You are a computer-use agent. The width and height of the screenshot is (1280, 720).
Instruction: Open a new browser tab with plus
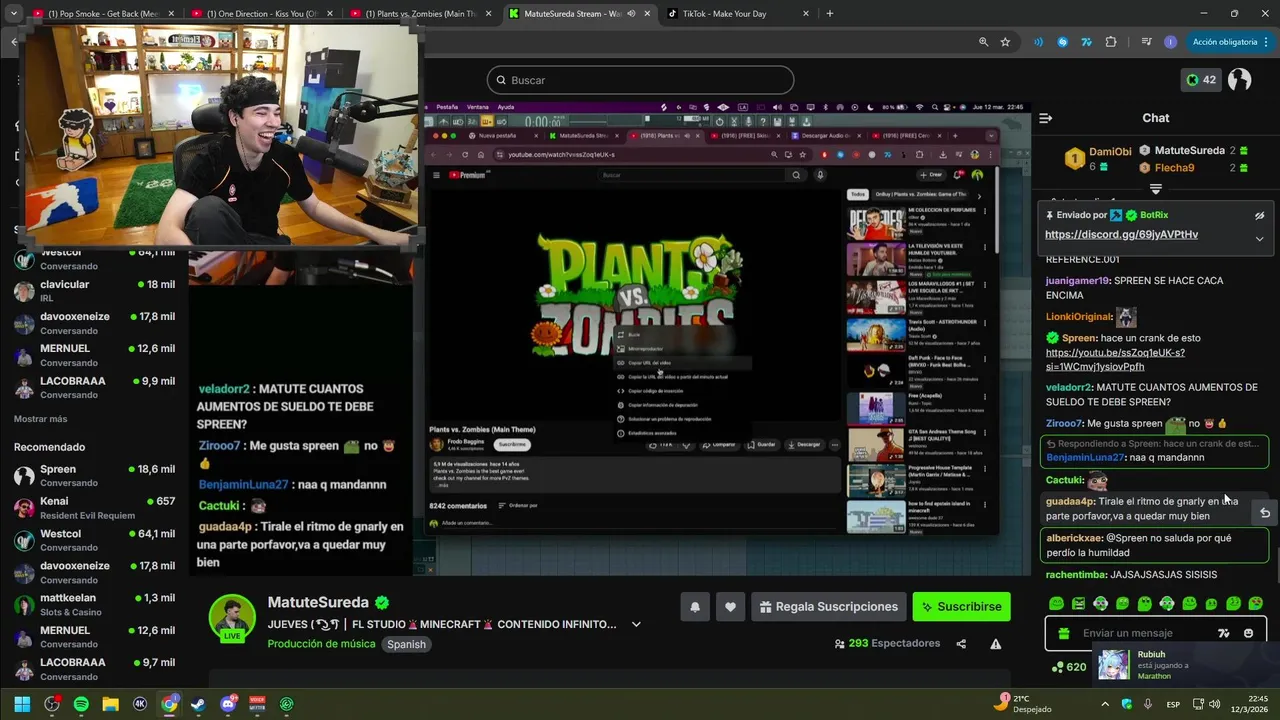click(x=829, y=14)
